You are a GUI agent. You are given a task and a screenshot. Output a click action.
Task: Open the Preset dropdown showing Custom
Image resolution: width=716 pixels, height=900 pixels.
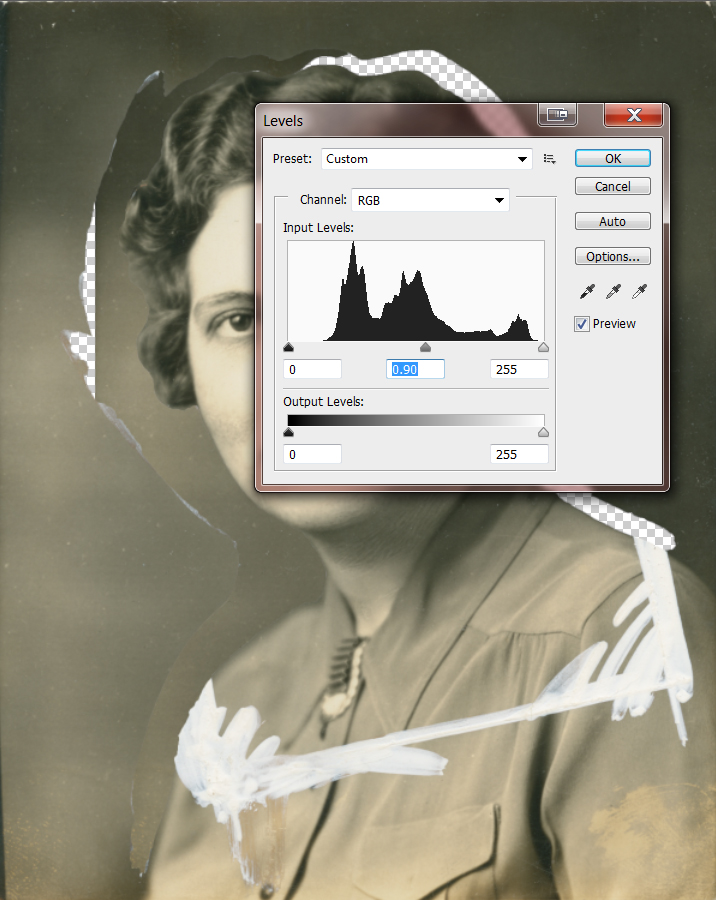[x=427, y=159]
